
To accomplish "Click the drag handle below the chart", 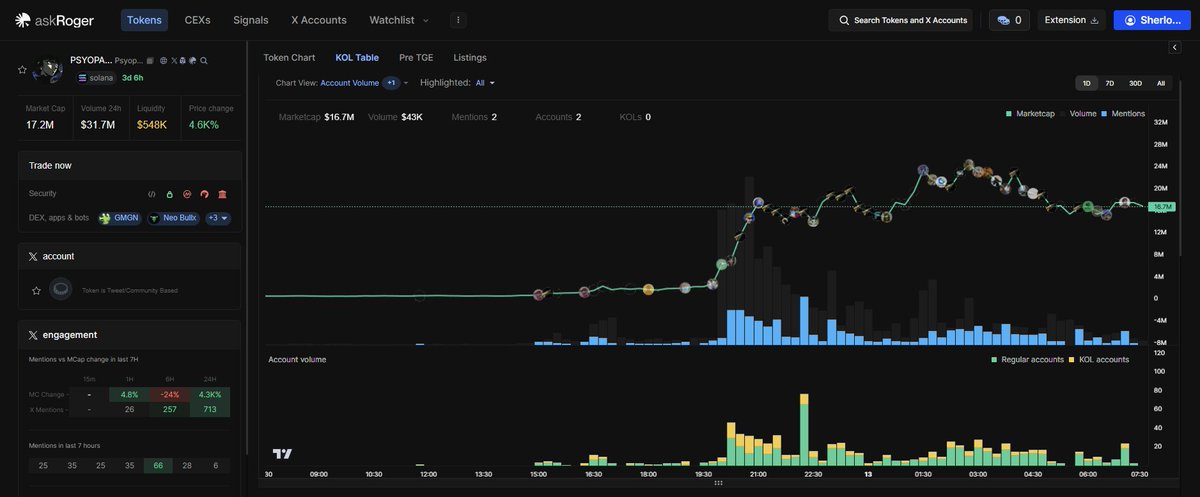I will coord(717,483).
